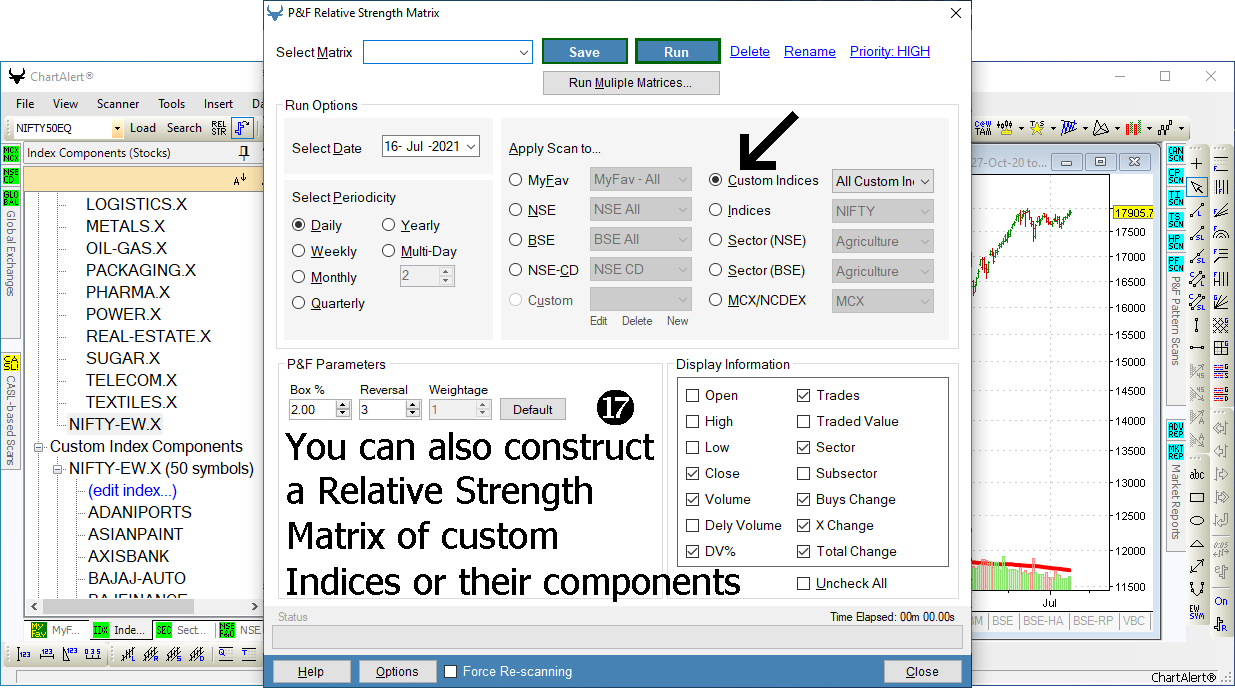
Task: Pin the Index Components panel
Action: tap(243, 153)
